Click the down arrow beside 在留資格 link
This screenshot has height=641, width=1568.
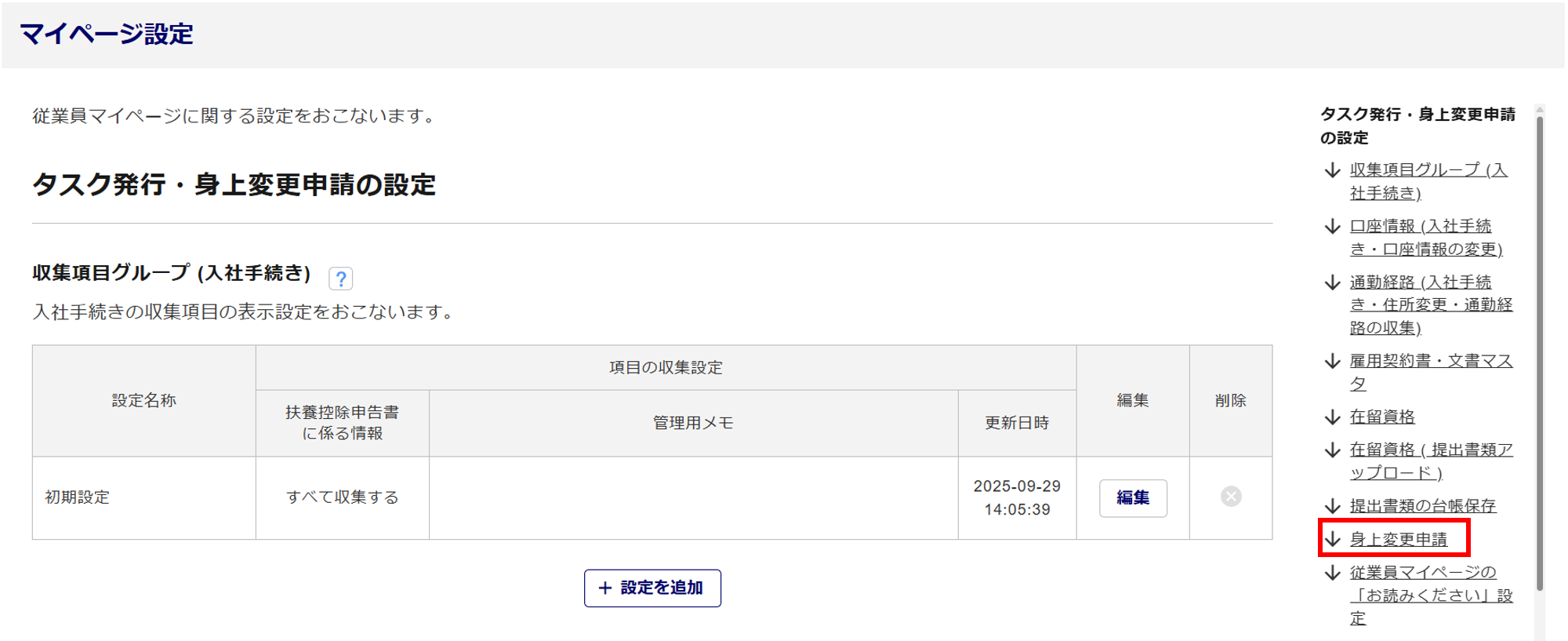pos(1332,417)
